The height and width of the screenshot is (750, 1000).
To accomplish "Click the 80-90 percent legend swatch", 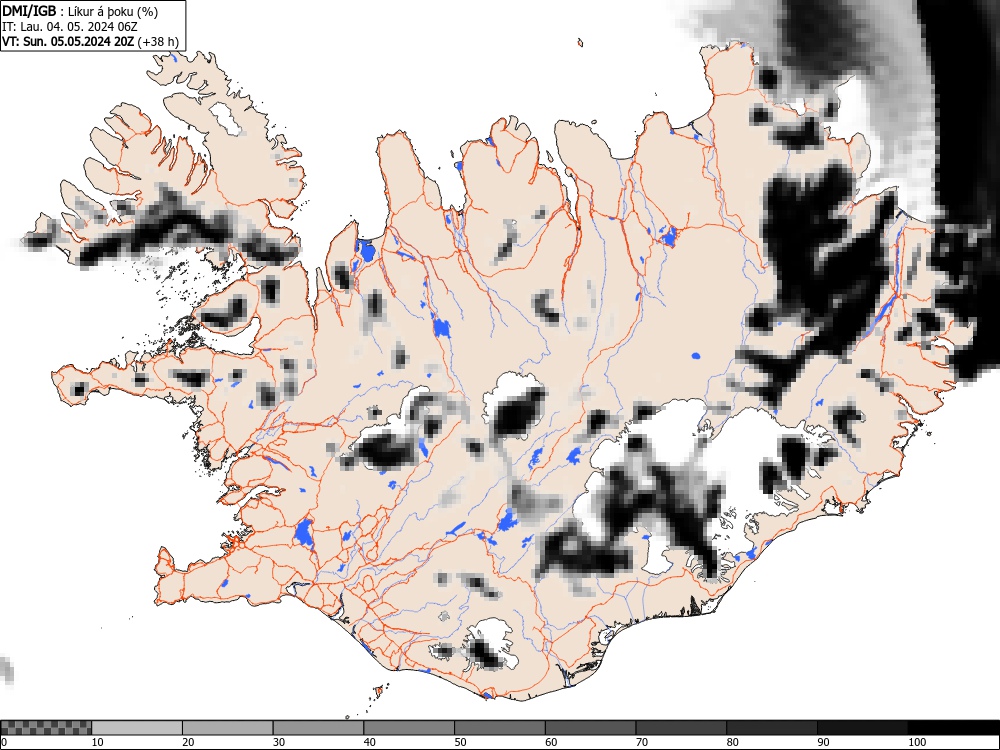I will click(x=771, y=728).
